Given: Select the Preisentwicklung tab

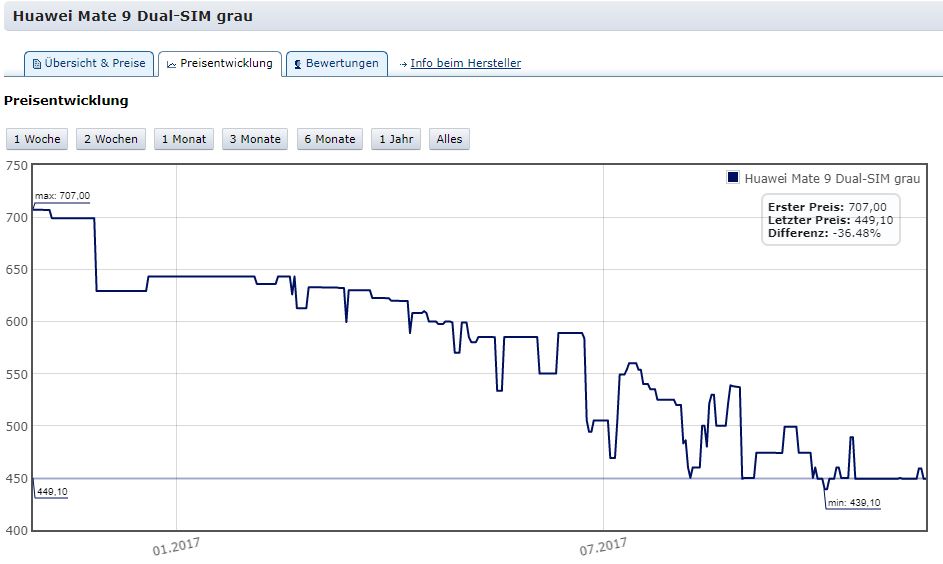Looking at the screenshot, I should coord(220,64).
